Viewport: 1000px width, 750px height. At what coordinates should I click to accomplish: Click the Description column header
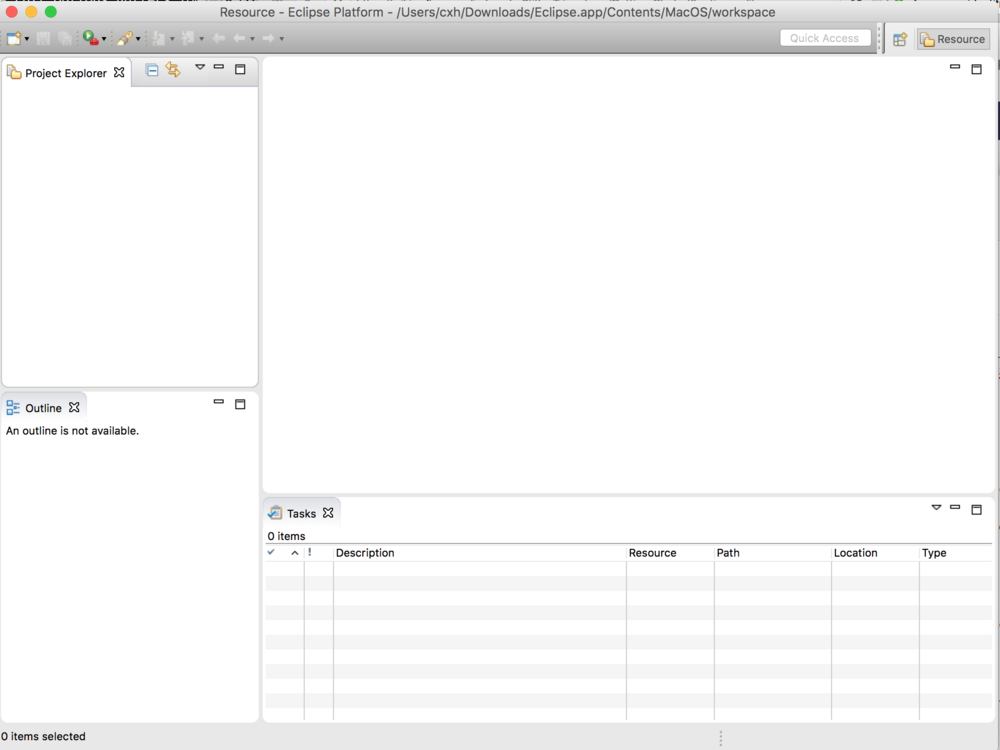[365, 552]
